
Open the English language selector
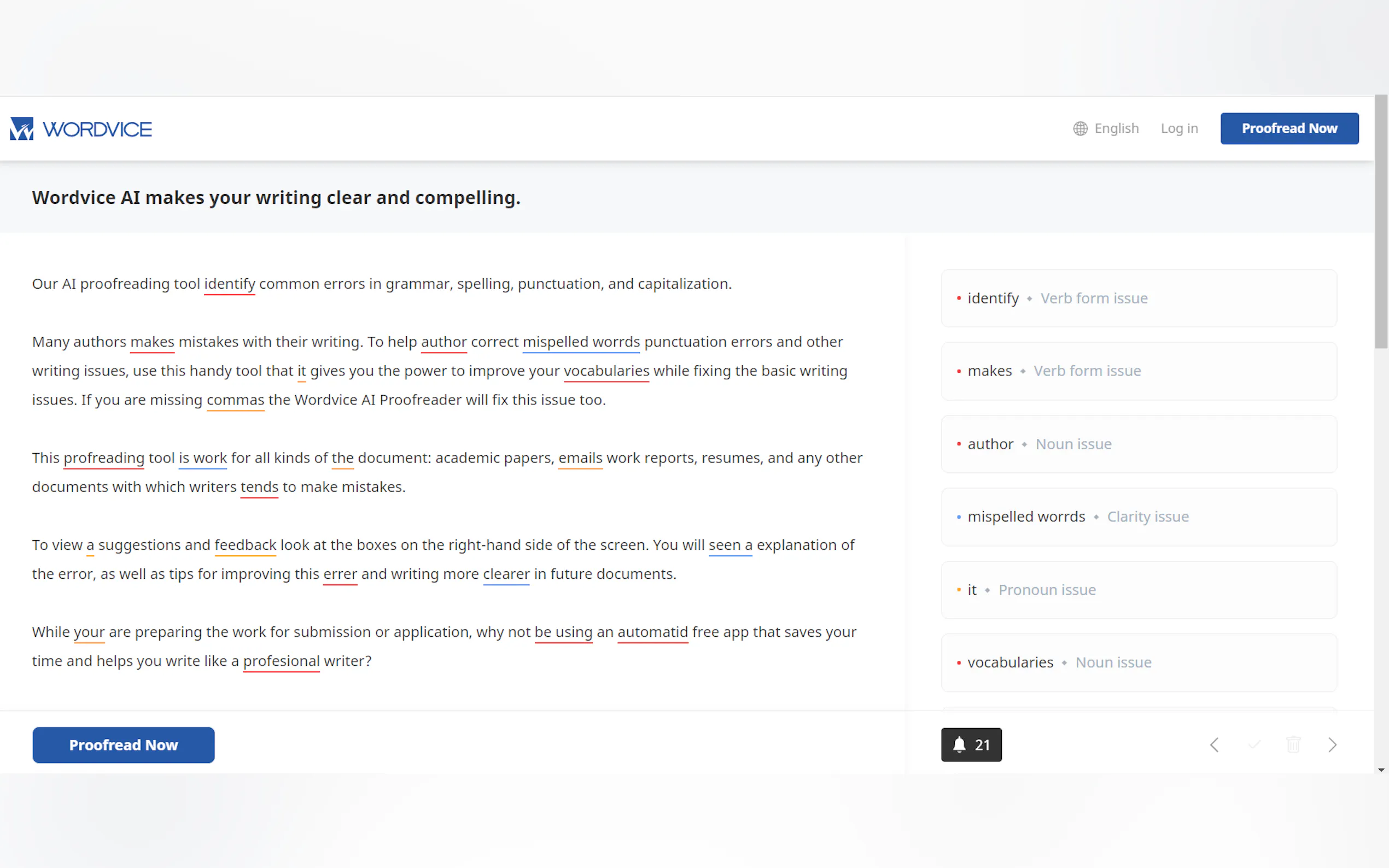coord(1116,128)
